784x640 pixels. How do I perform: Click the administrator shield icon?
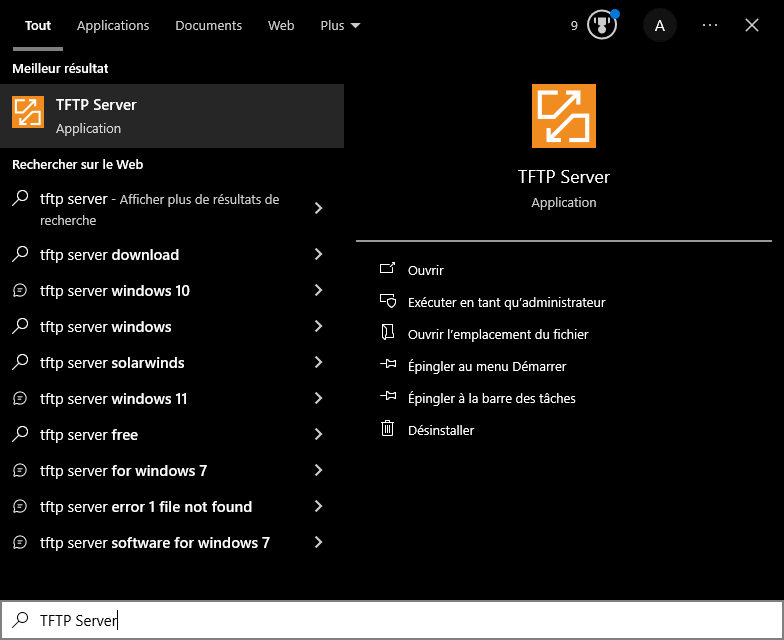[x=388, y=302]
